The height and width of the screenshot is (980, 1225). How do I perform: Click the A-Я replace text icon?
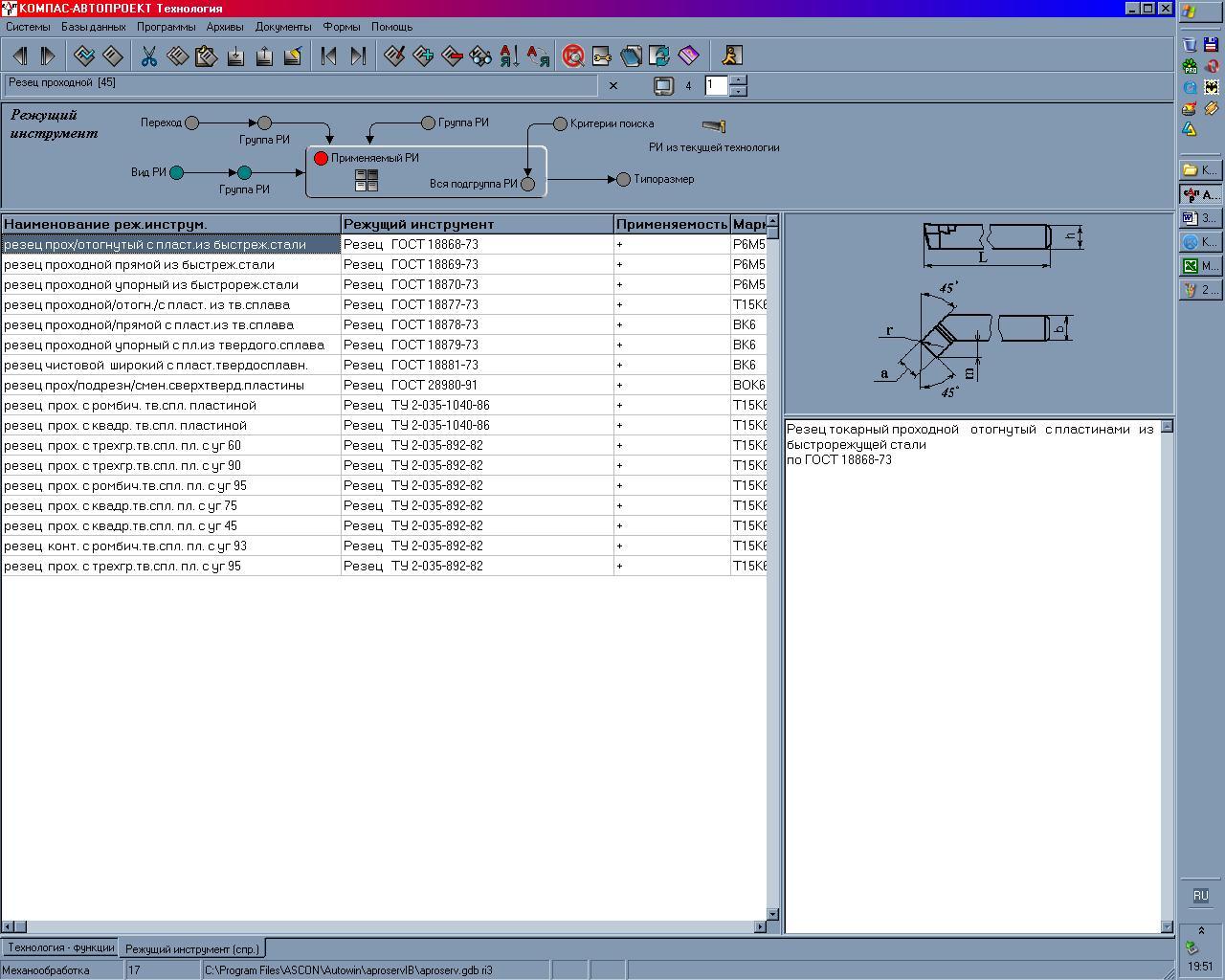coord(538,56)
